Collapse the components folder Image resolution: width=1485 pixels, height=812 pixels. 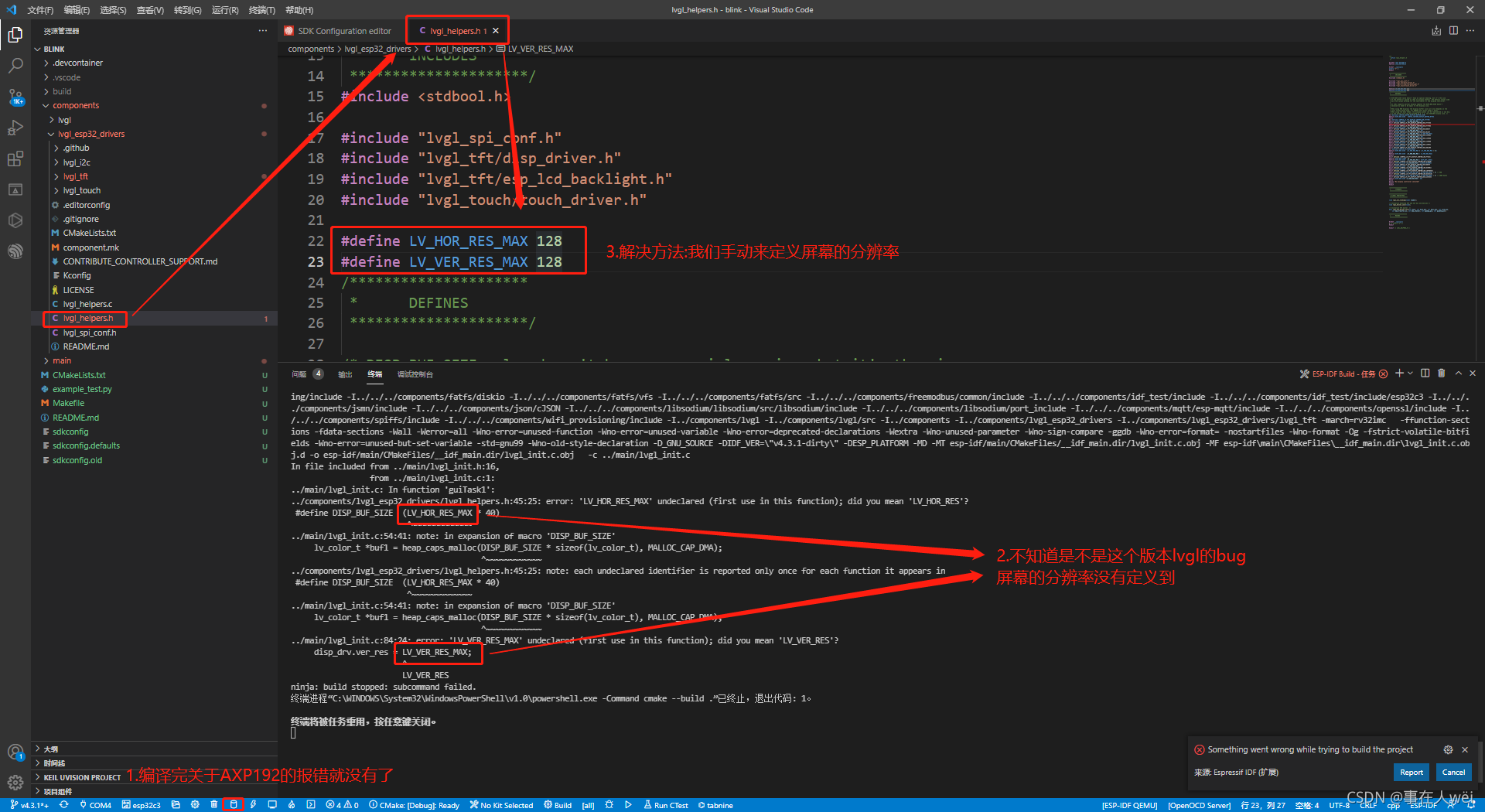pos(76,105)
